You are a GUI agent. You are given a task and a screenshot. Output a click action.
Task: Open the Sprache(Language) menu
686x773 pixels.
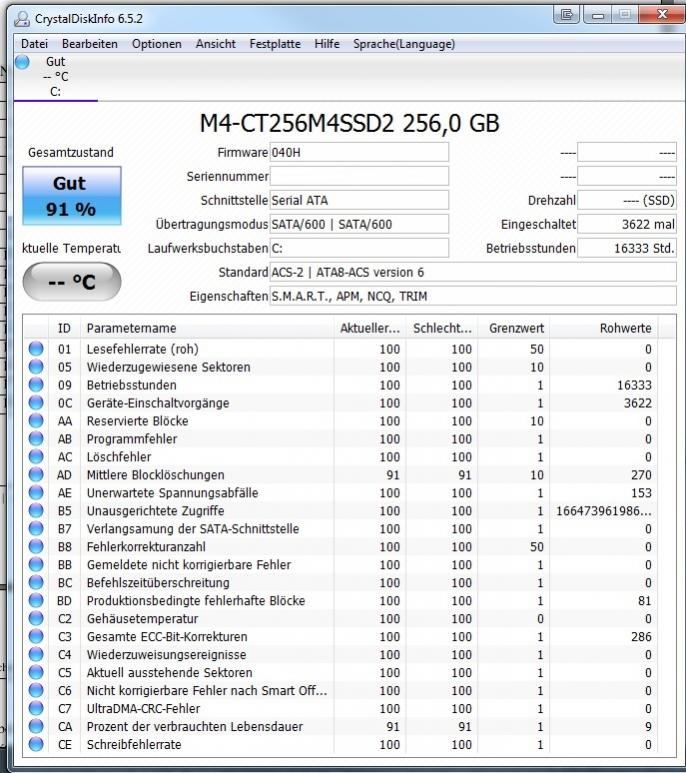click(404, 44)
